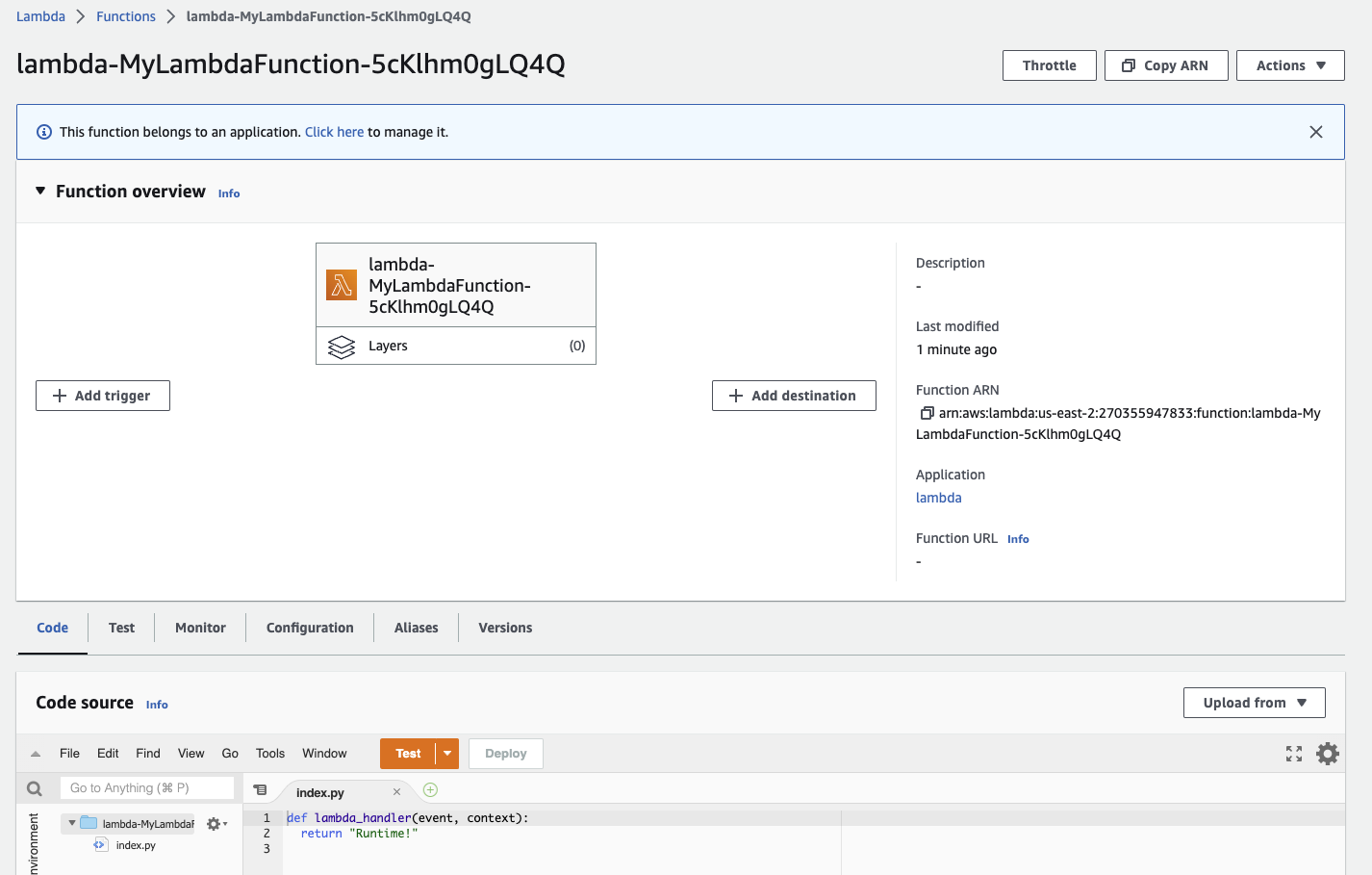Open Info link next to Function overview
This screenshot has height=875, width=1372.
[229, 193]
